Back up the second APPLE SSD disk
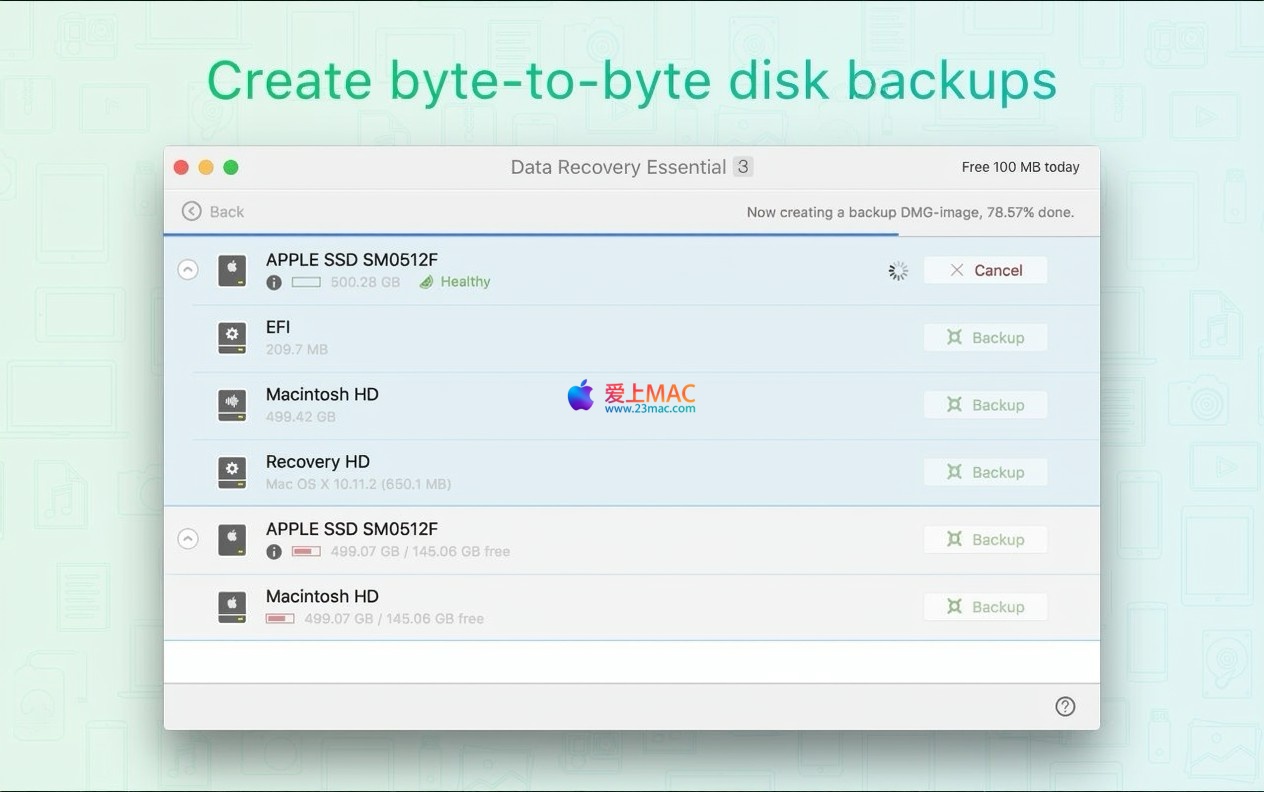This screenshot has height=792, width=1264. pos(985,539)
